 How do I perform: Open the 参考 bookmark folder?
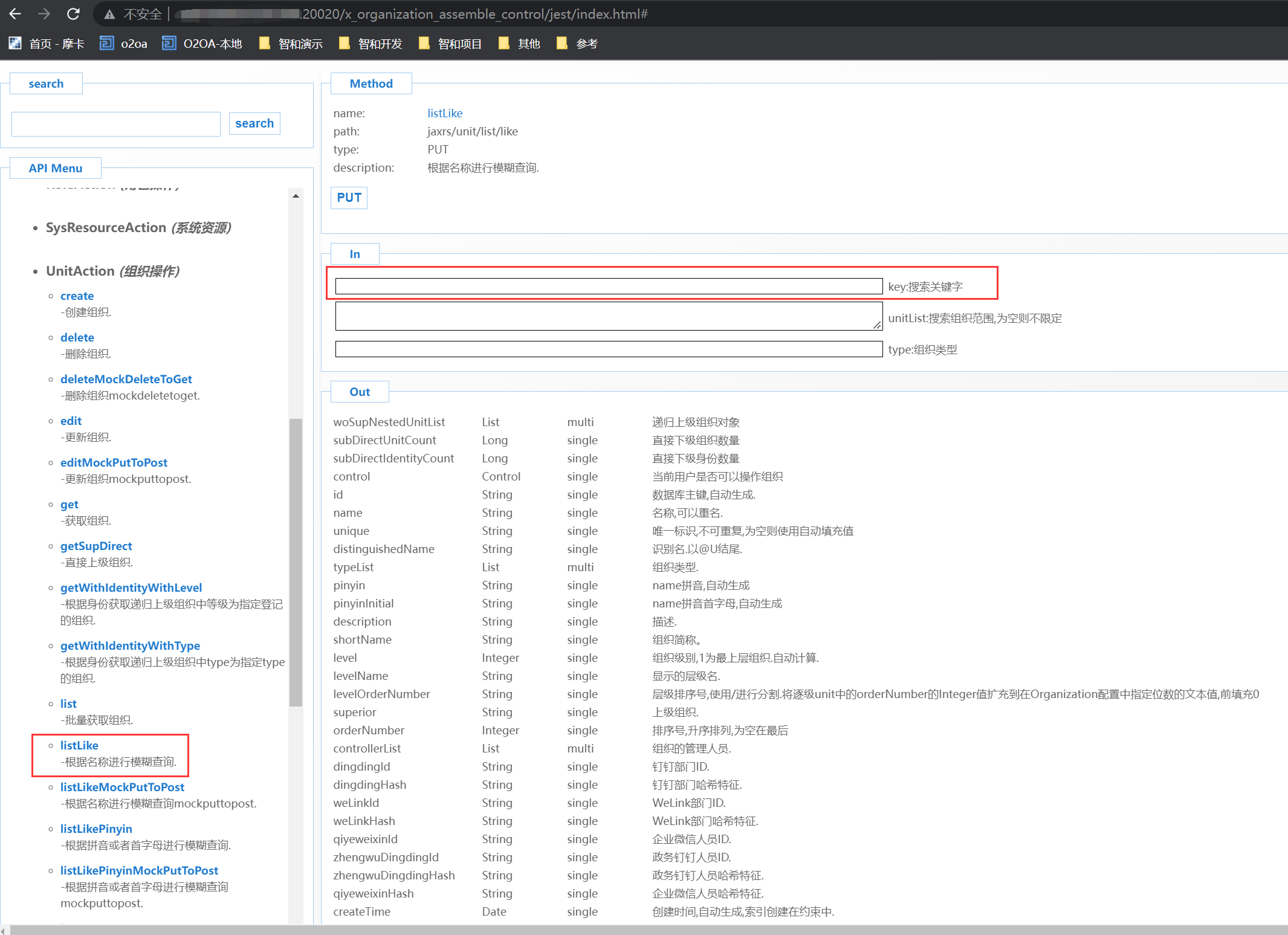[577, 44]
